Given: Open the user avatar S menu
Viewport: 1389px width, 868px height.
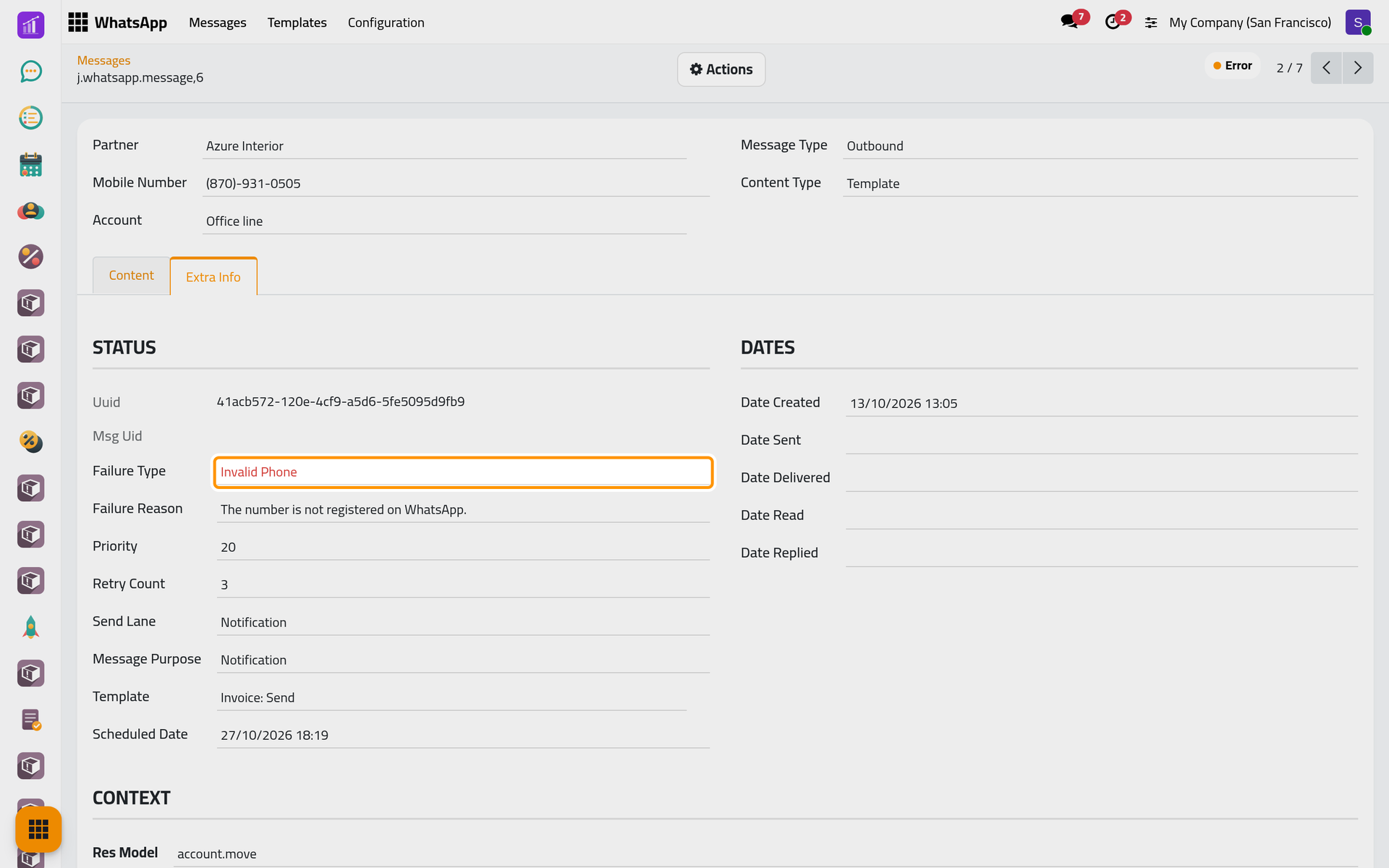Looking at the screenshot, I should [x=1358, y=22].
